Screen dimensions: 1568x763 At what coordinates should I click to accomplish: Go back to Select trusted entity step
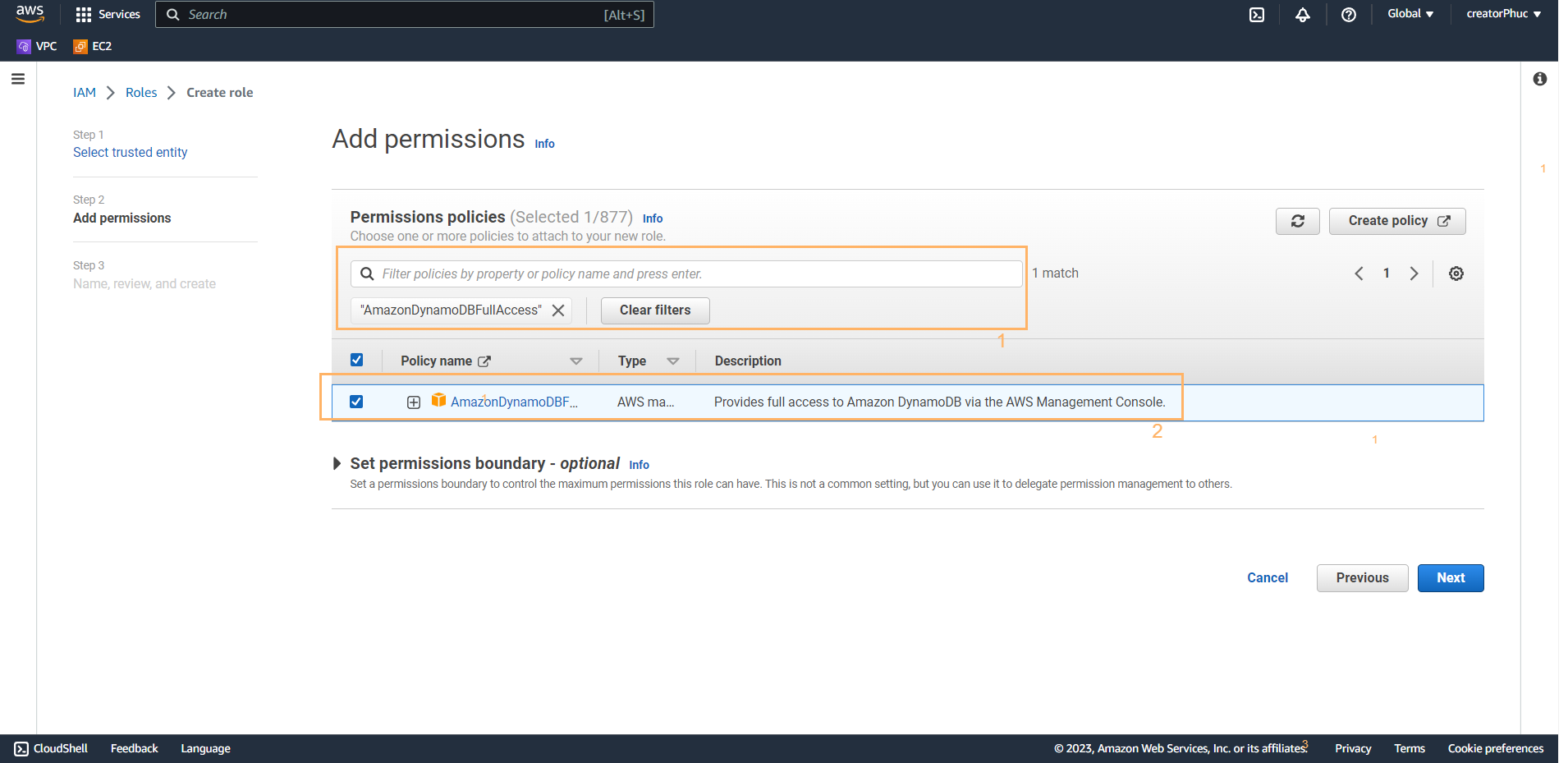pyautogui.click(x=130, y=153)
